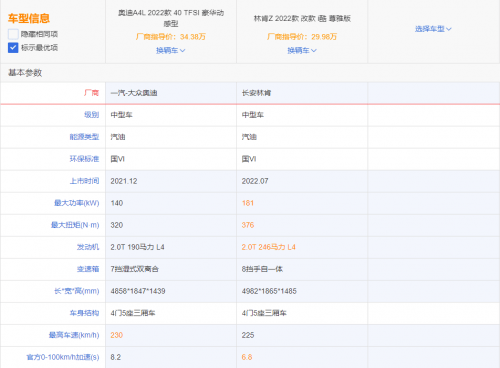Open 换辆车 dropdown under Audi A4L
The width and height of the screenshot is (500, 368).
tap(171, 50)
